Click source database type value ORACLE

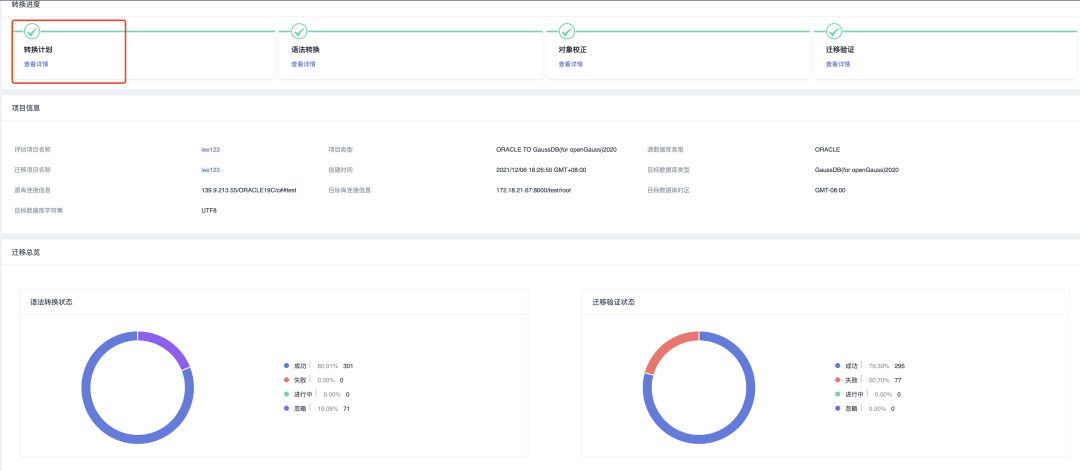click(827, 149)
